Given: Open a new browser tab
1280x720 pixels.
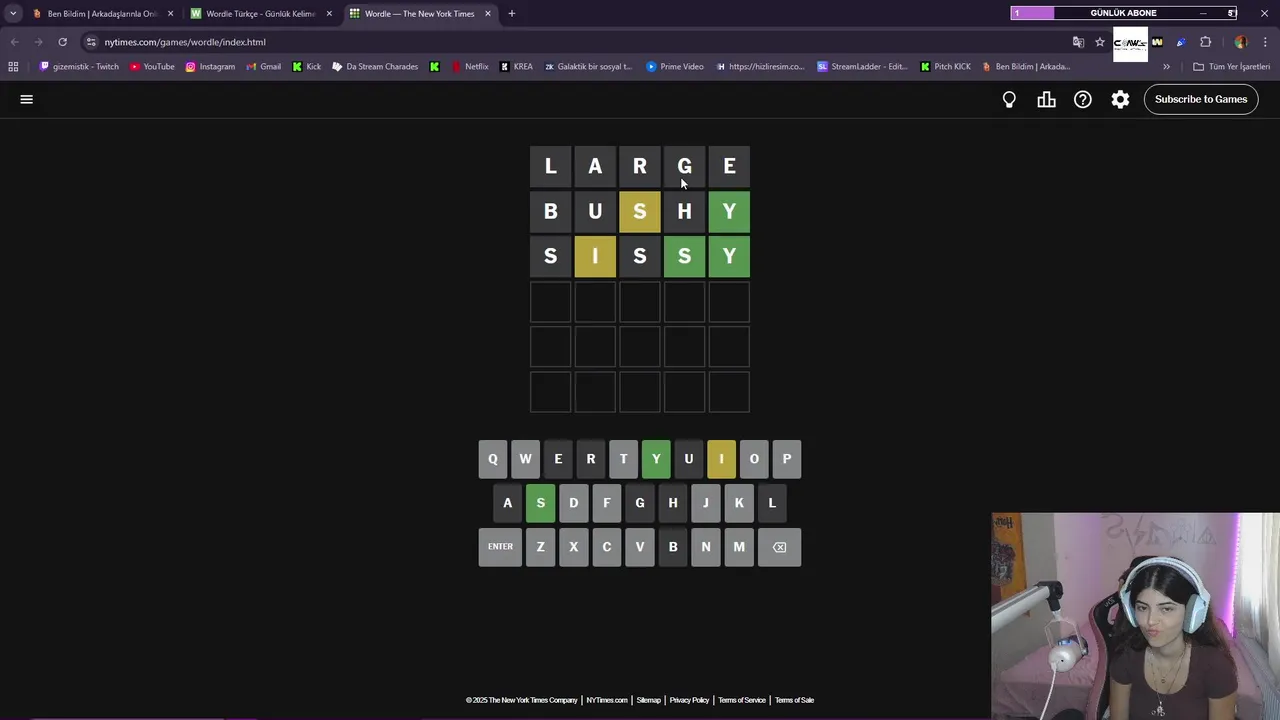Looking at the screenshot, I should click(x=512, y=13).
